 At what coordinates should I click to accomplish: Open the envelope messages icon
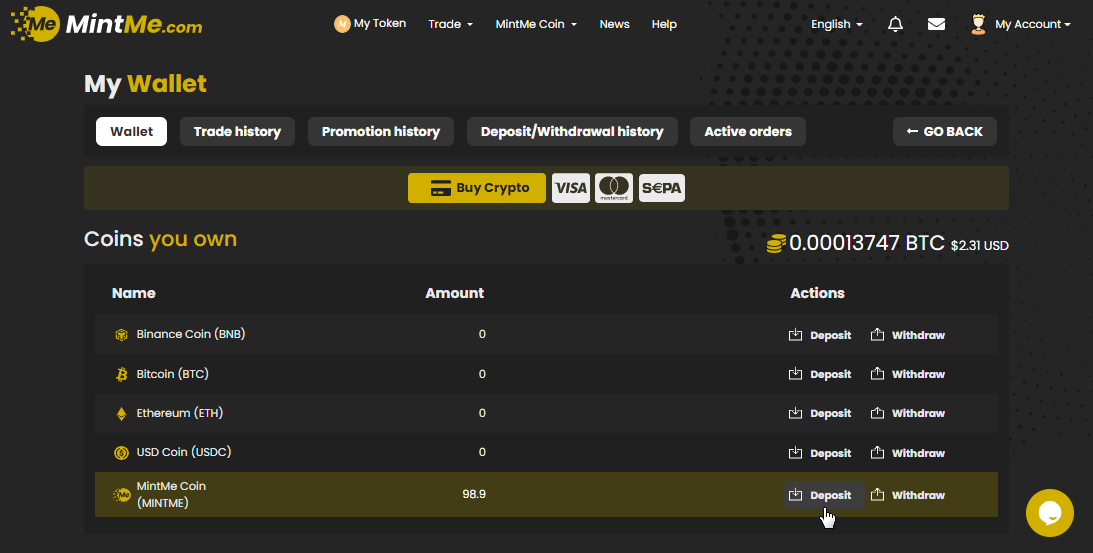(x=936, y=24)
